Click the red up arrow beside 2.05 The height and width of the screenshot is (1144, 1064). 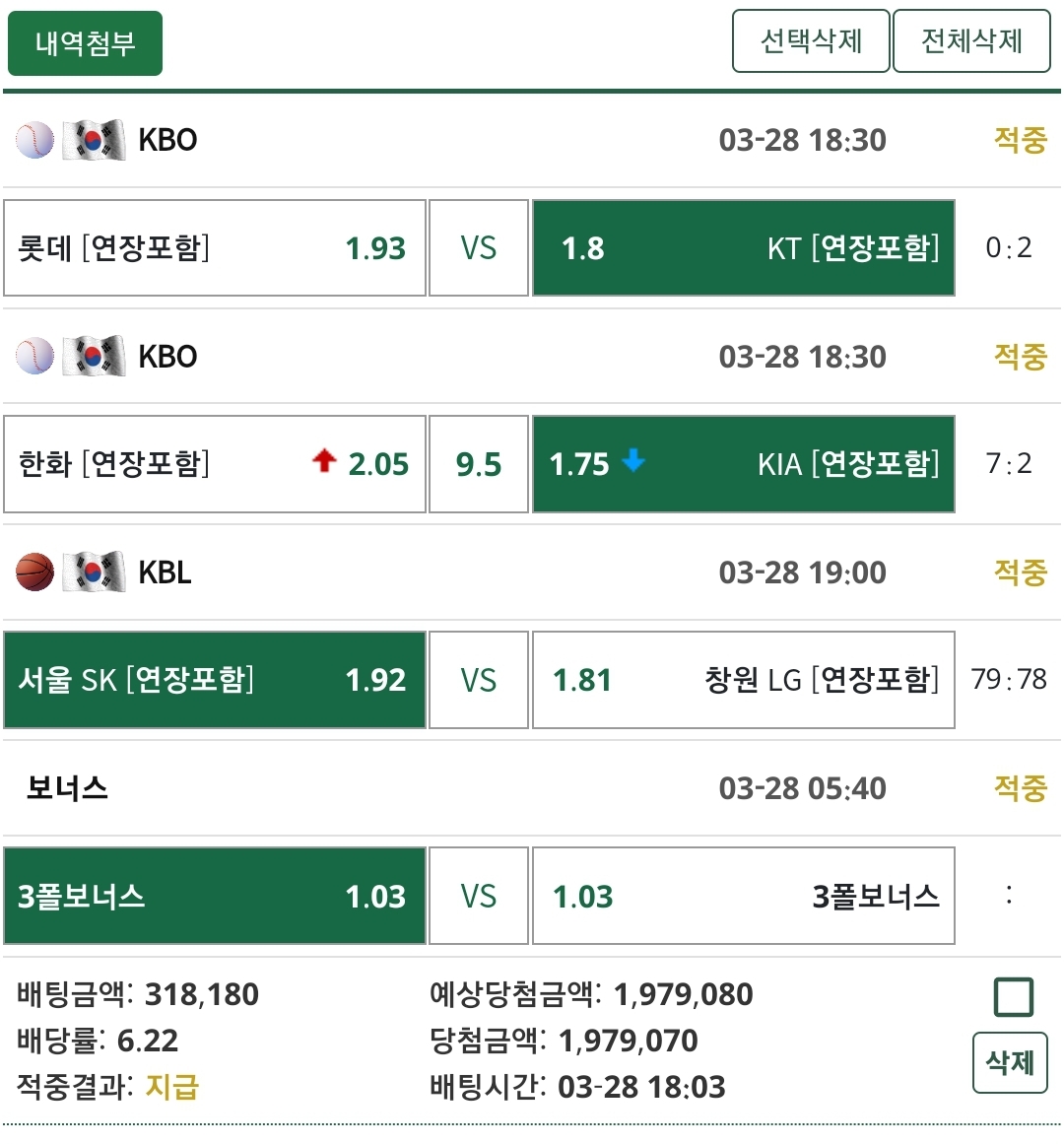[324, 460]
